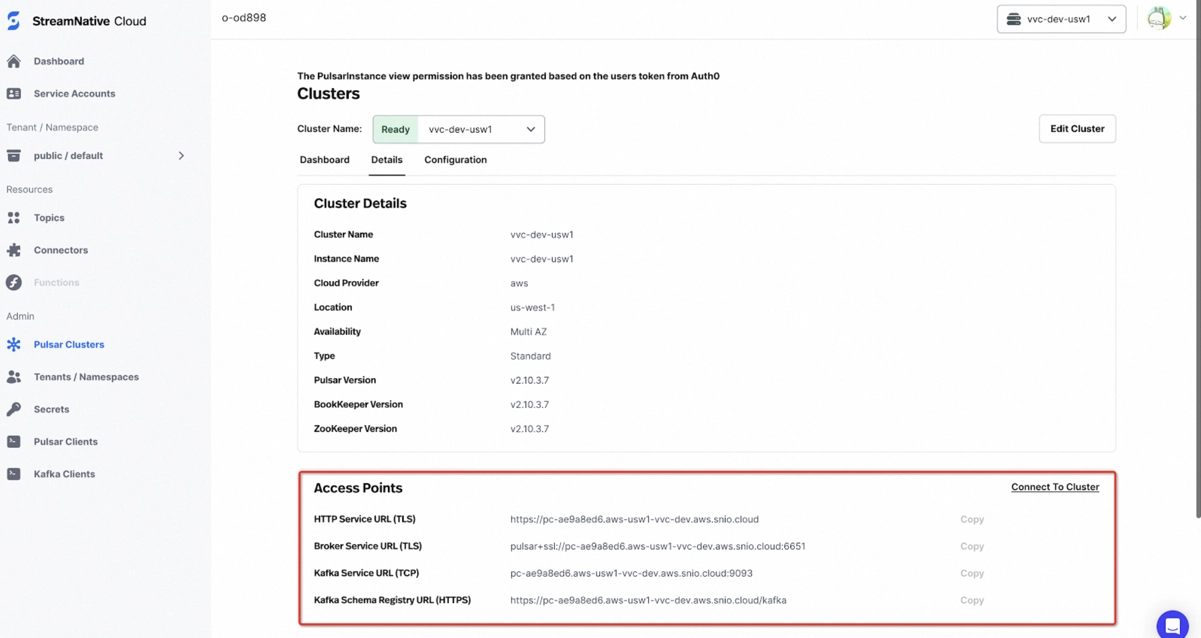Click the Kafka Clients terminal icon

tap(14, 474)
